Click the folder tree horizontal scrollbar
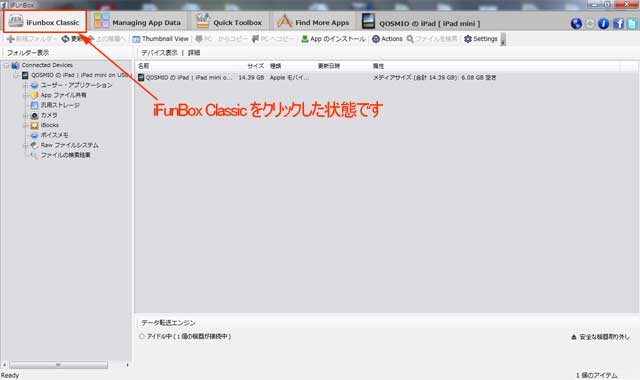The image size is (640, 380). (x=66, y=365)
